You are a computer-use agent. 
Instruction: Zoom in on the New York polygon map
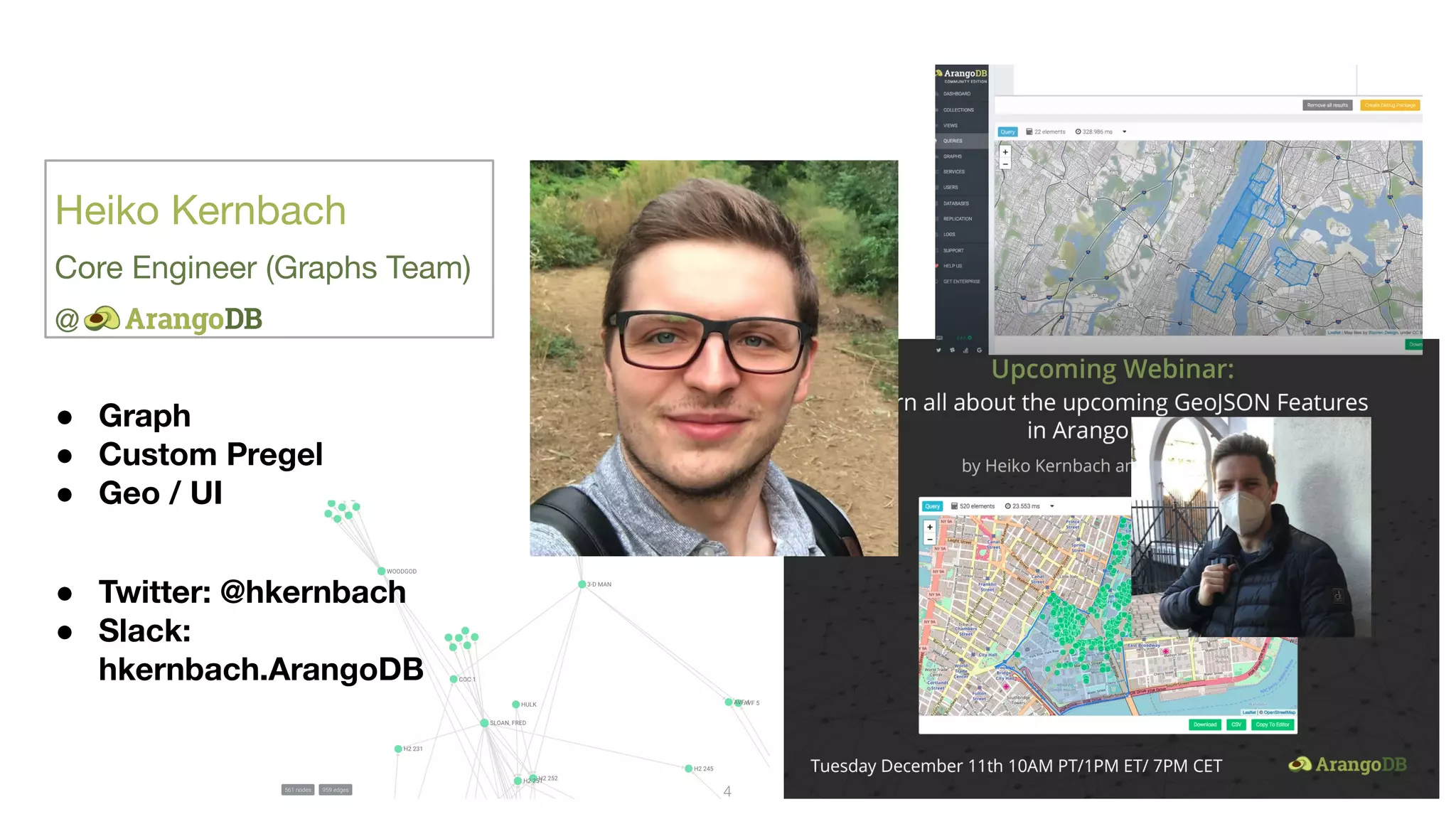coord(1005,152)
